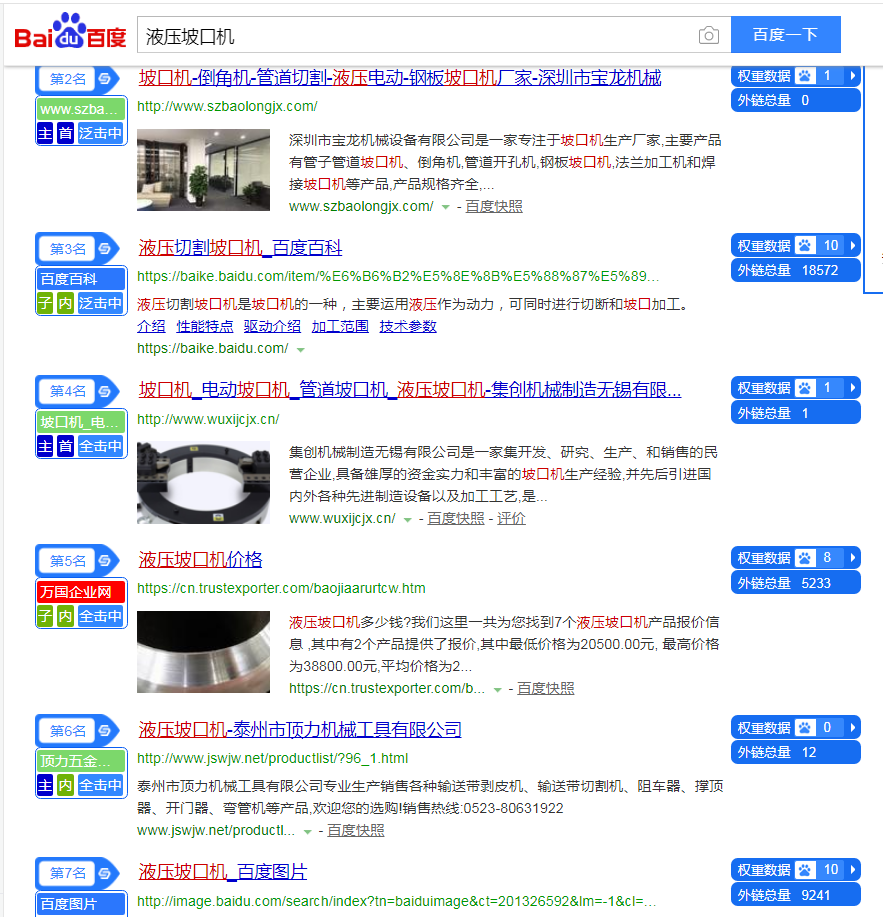883x917 pixels.
Task: Click the 万国企业网 site tag
Action: (x=81, y=592)
